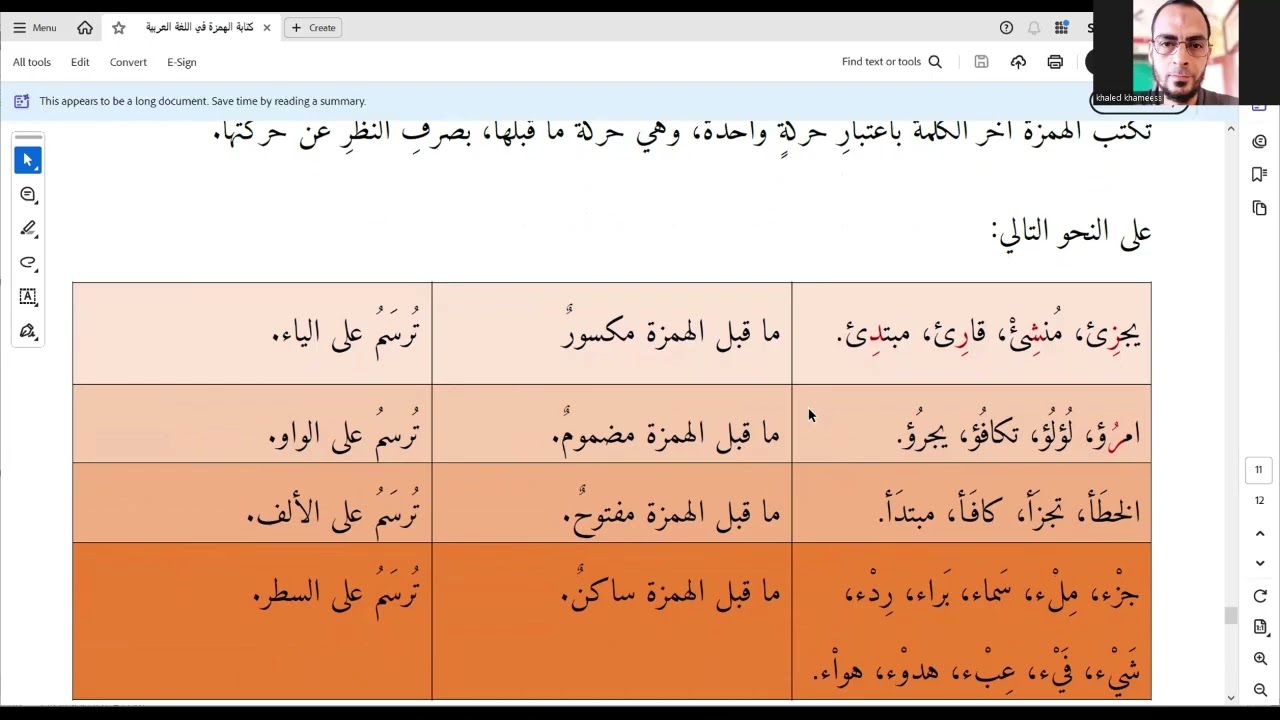The height and width of the screenshot is (720, 1280).
Task: Click the cell 'تُرسَم على السطر'
Action: tap(252, 621)
